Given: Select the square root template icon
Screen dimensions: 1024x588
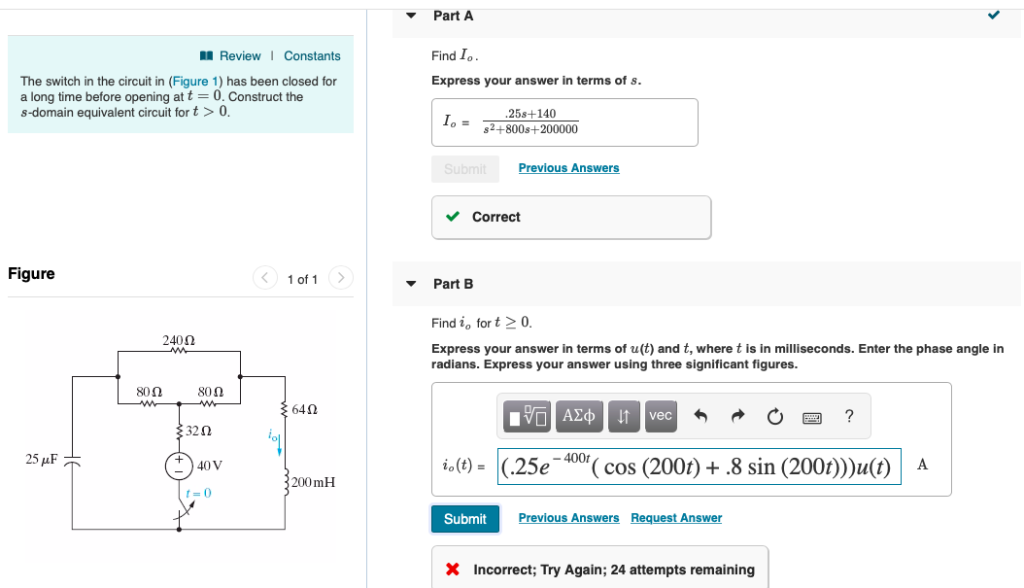Looking at the screenshot, I should click(x=527, y=416).
